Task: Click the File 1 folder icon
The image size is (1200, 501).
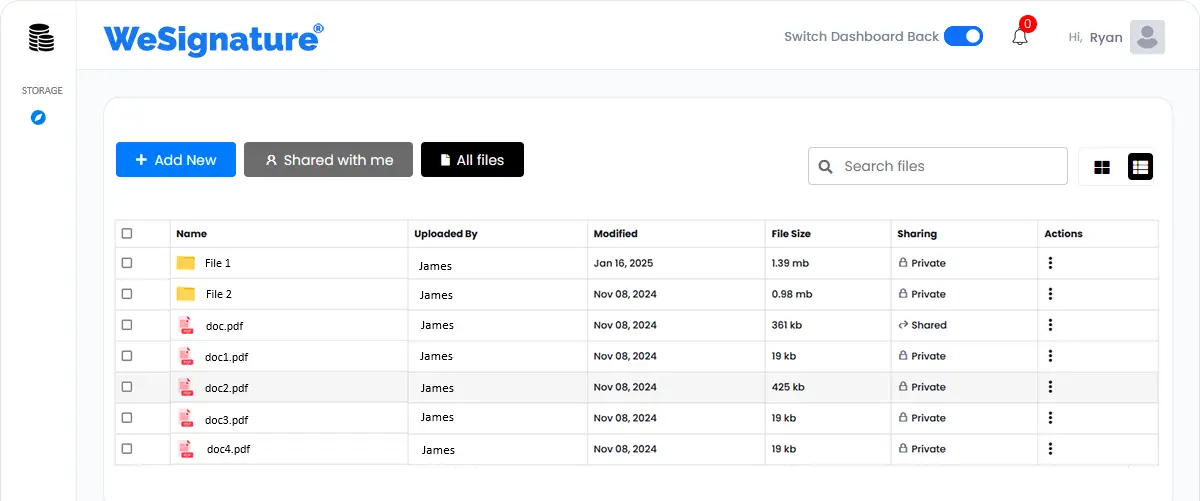Action: (186, 263)
